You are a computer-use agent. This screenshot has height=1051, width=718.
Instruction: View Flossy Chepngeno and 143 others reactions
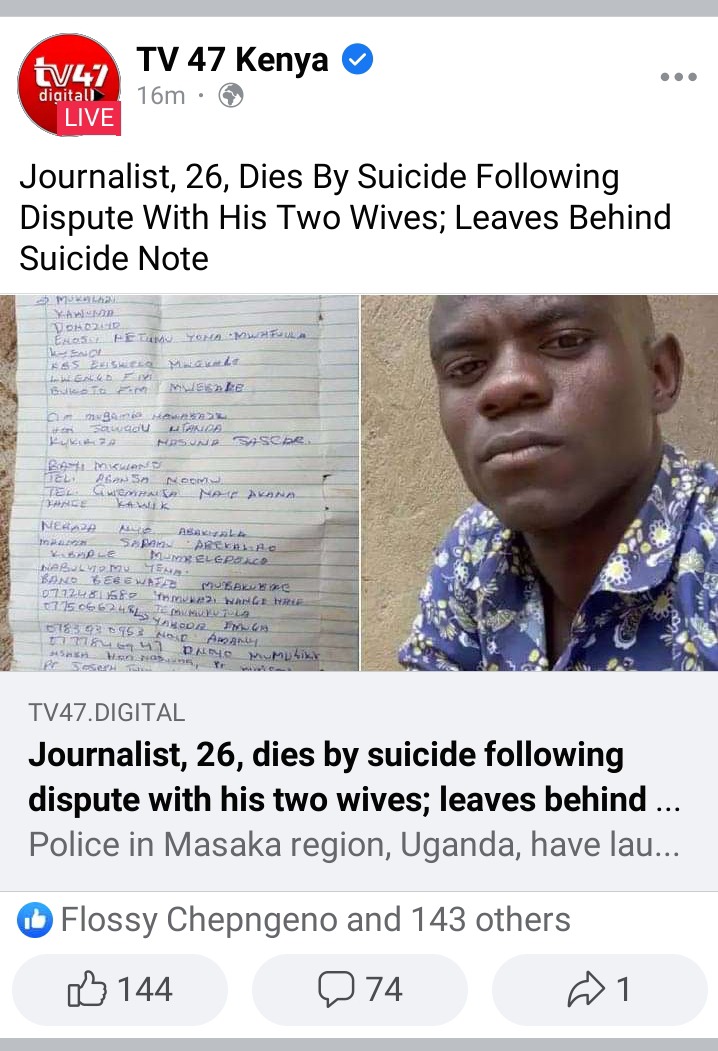click(316, 920)
